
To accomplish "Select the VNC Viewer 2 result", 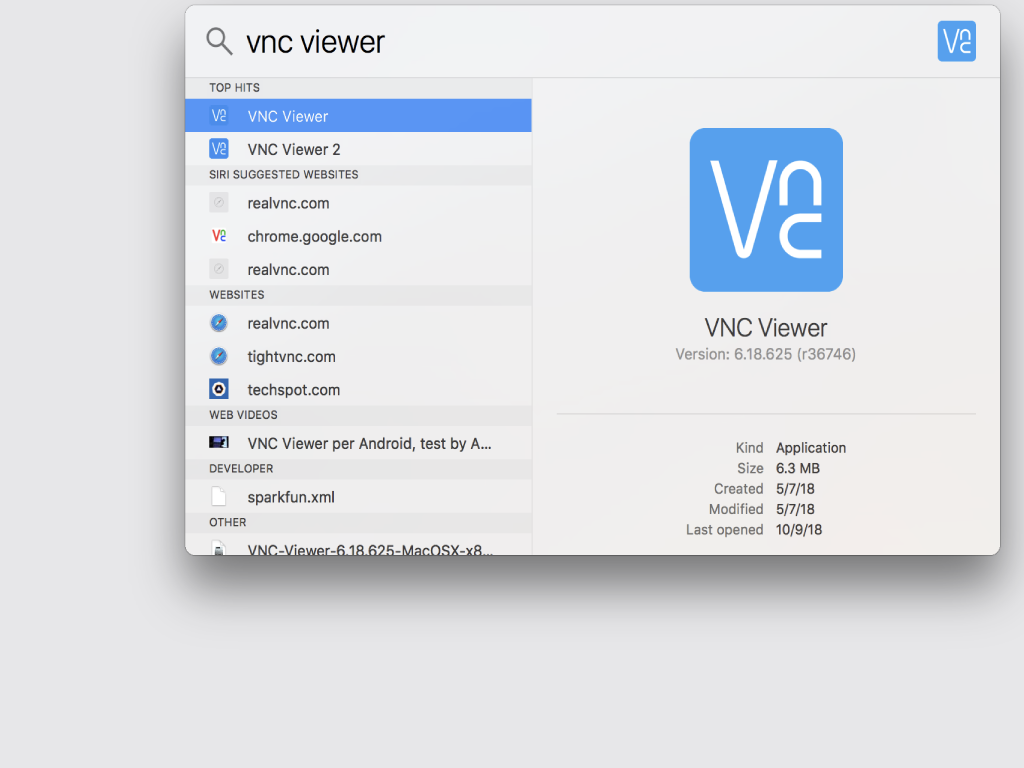I will pyautogui.click(x=358, y=149).
